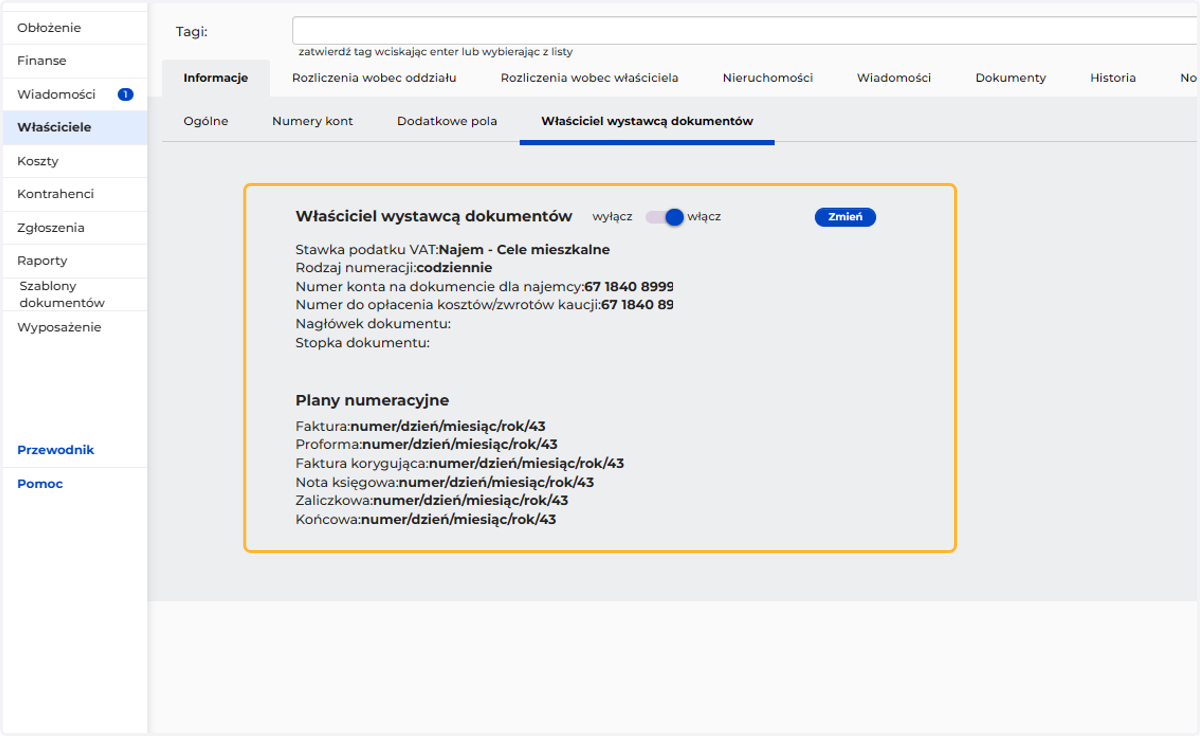The image size is (1200, 736).
Task: Go to Wiadomości in the sidebar
Action: 56,95
